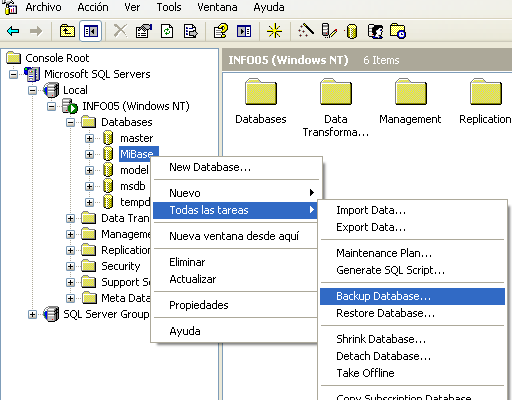Choose Nueva ventana desde aquí
Image resolution: width=512 pixels, height=400 pixels.
(x=236, y=236)
